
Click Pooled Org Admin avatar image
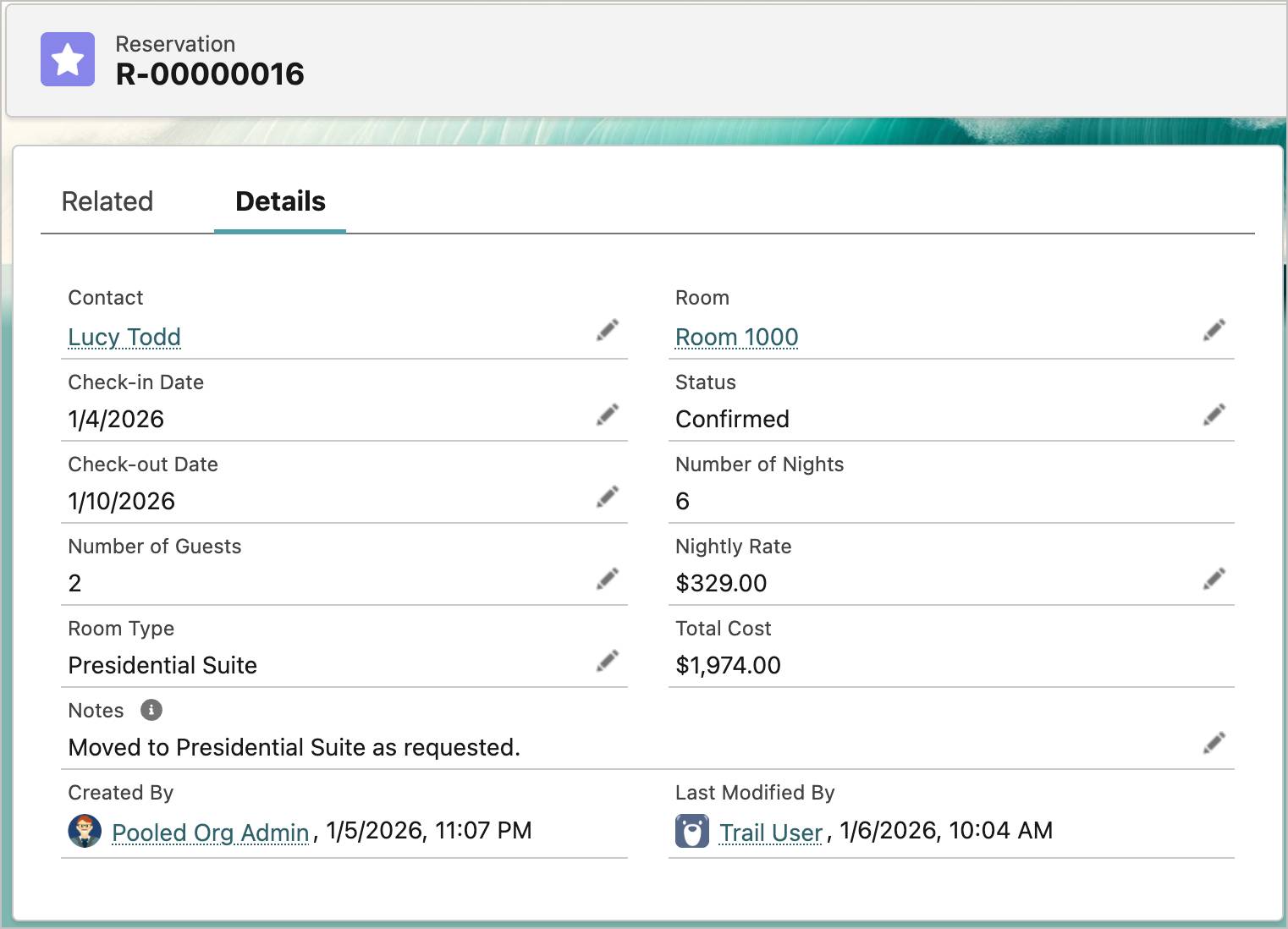pyautogui.click(x=85, y=831)
